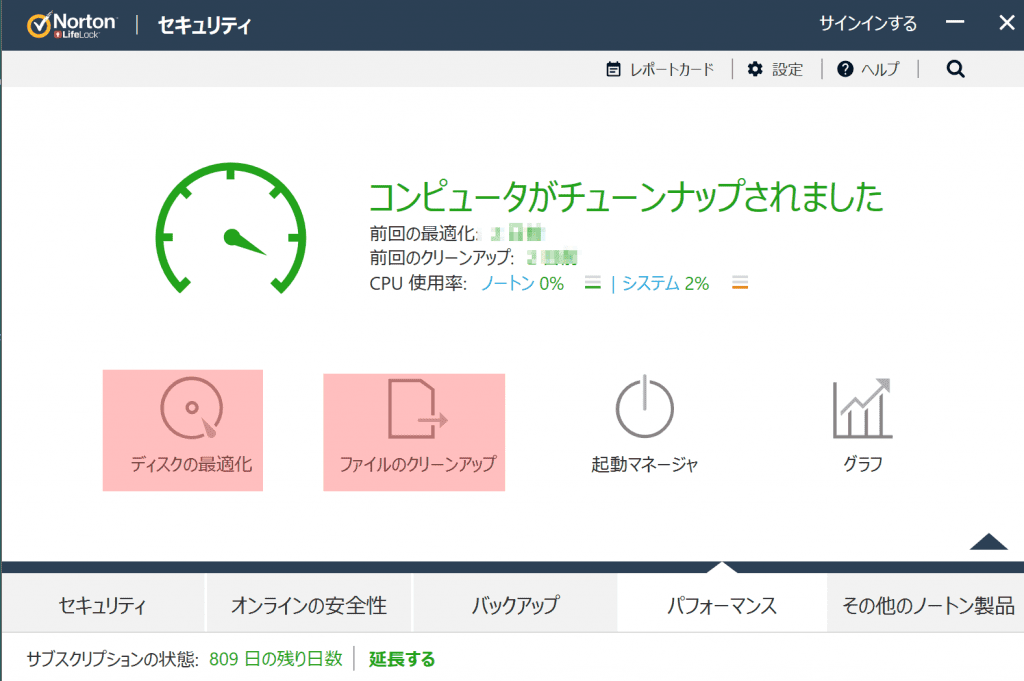Image resolution: width=1024 pixels, height=681 pixels.
Task: Open the Graph (グラフ) chart icon
Action: pyautogui.click(x=862, y=409)
